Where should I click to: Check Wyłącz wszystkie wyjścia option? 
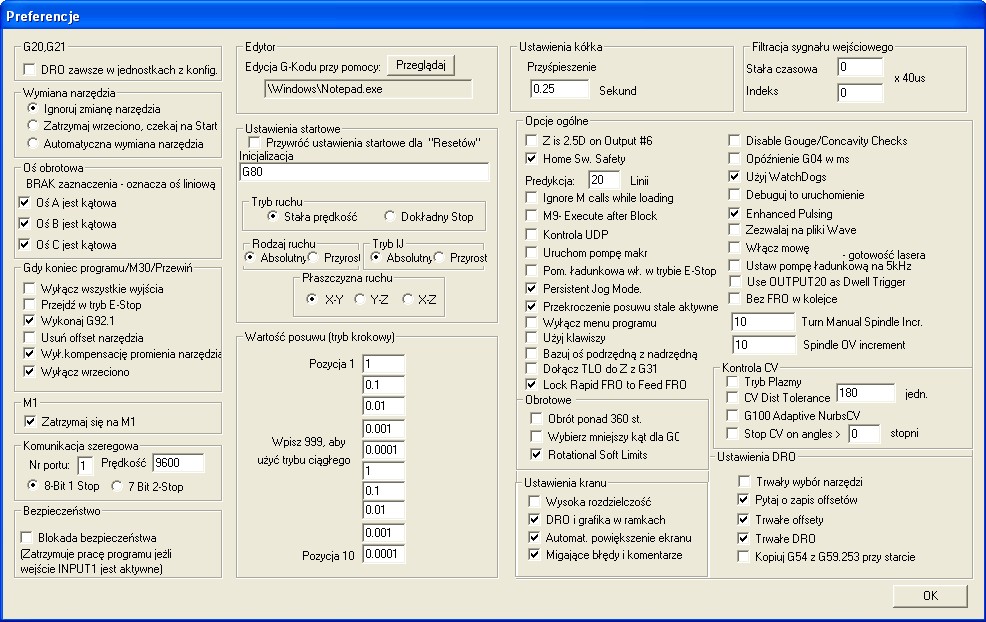[29, 289]
